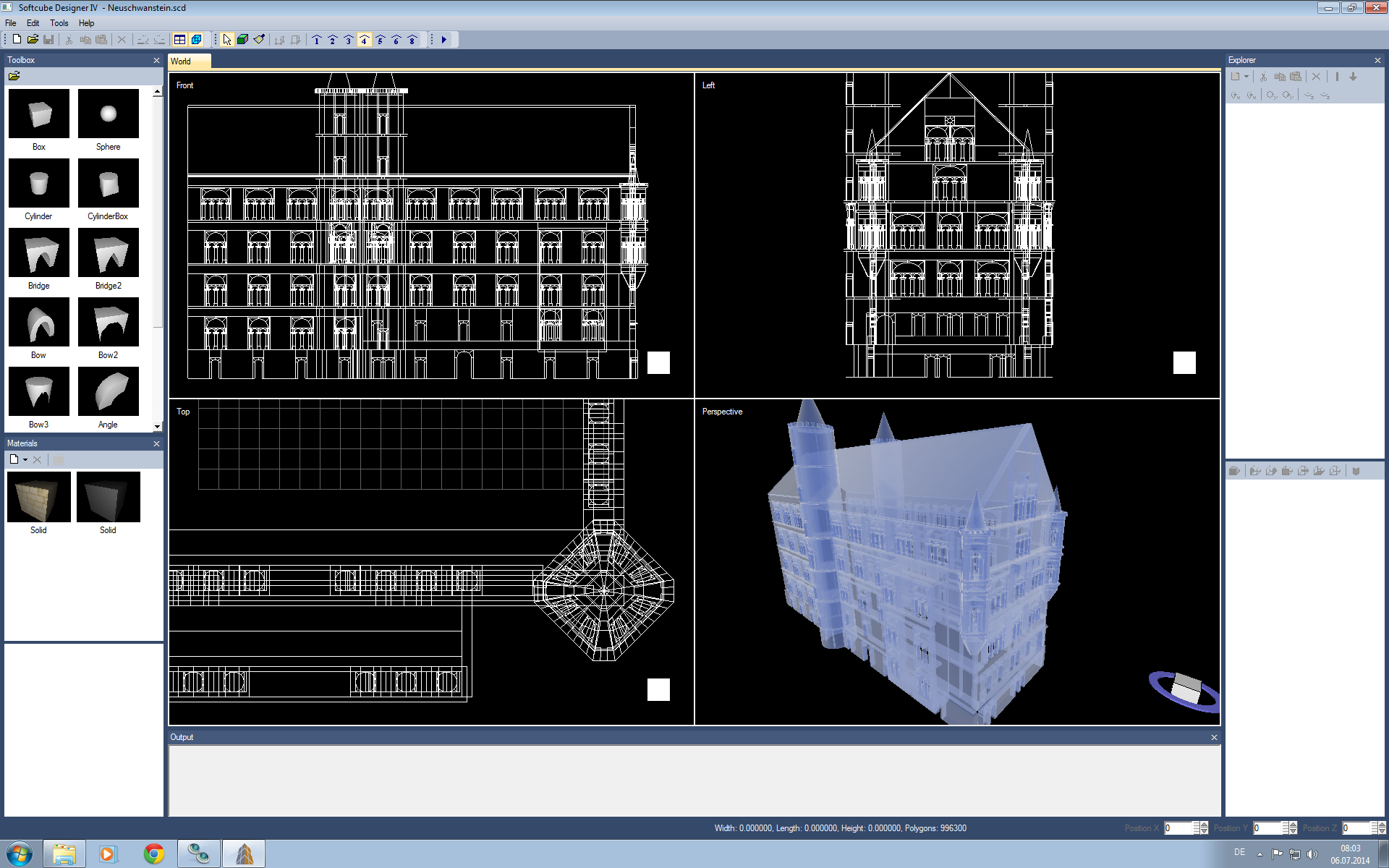Click numbered view button 6 in toolbar
This screenshot has width=1389, height=868.
click(396, 40)
